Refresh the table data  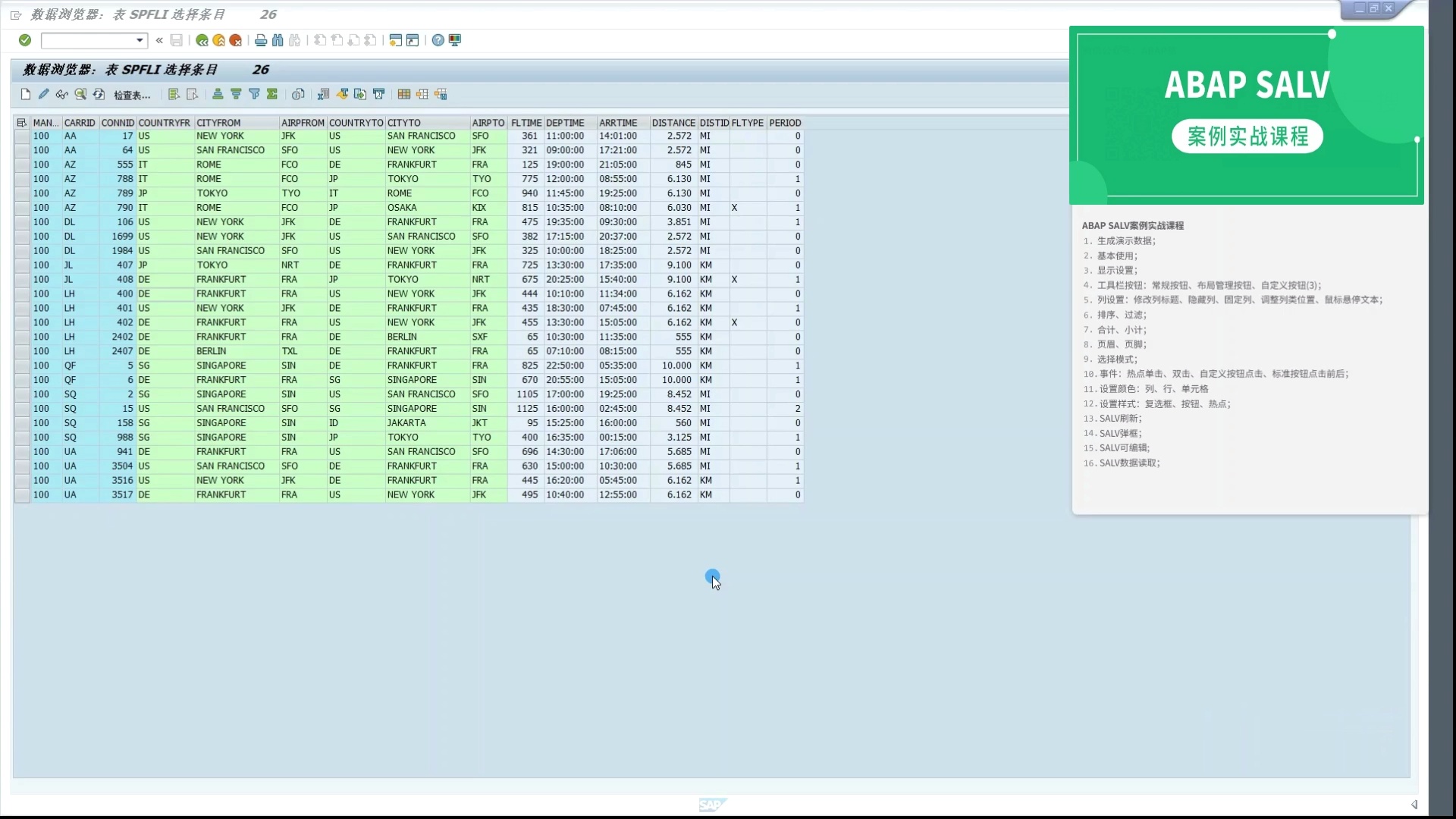click(99, 94)
